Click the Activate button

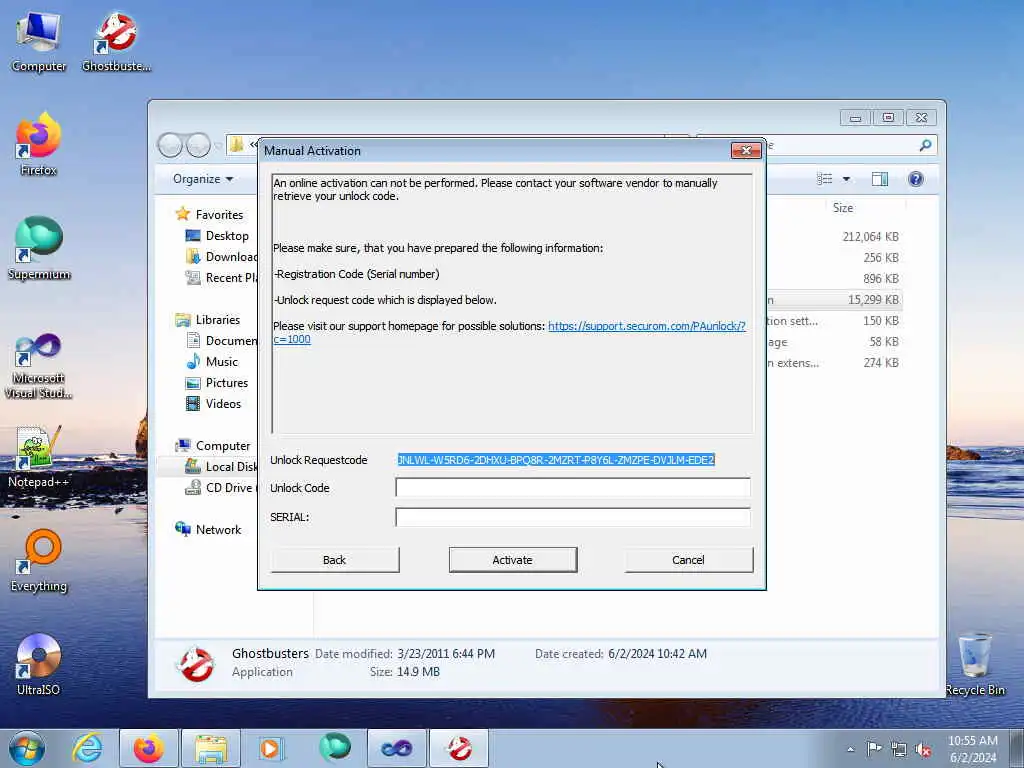[513, 560]
